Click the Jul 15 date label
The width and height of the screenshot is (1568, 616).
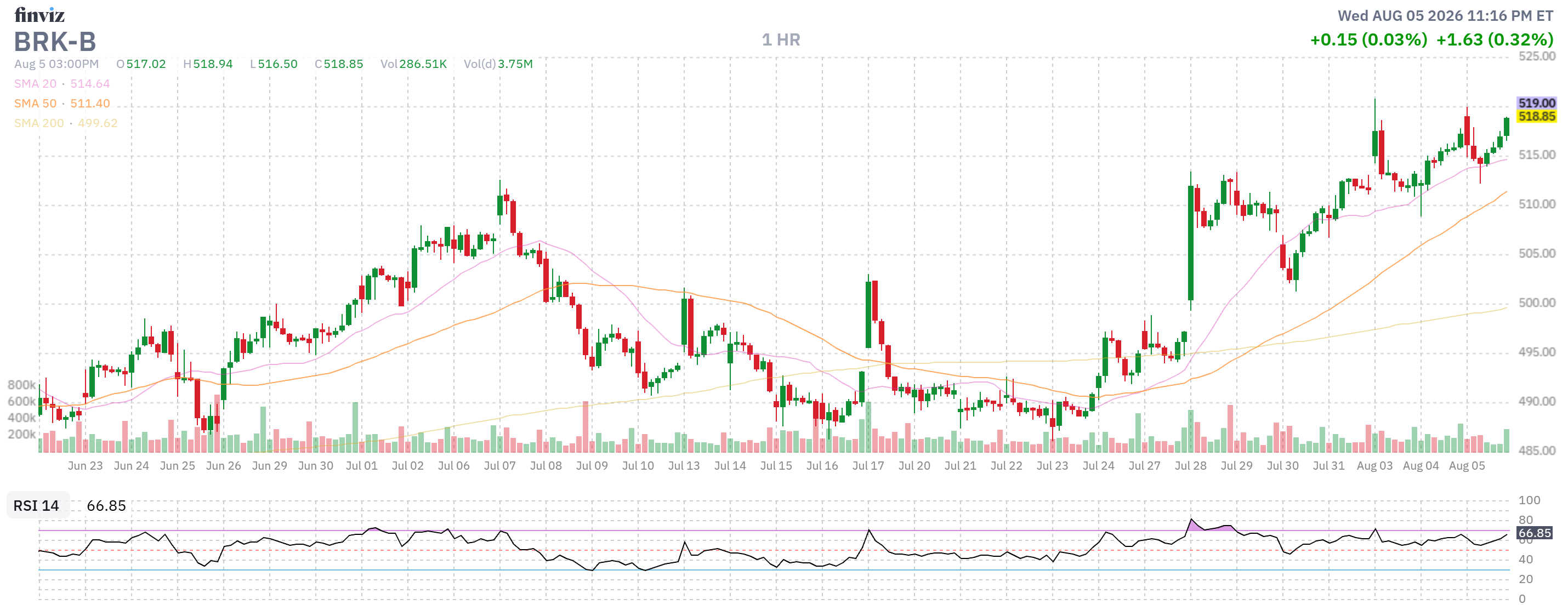coord(776,466)
